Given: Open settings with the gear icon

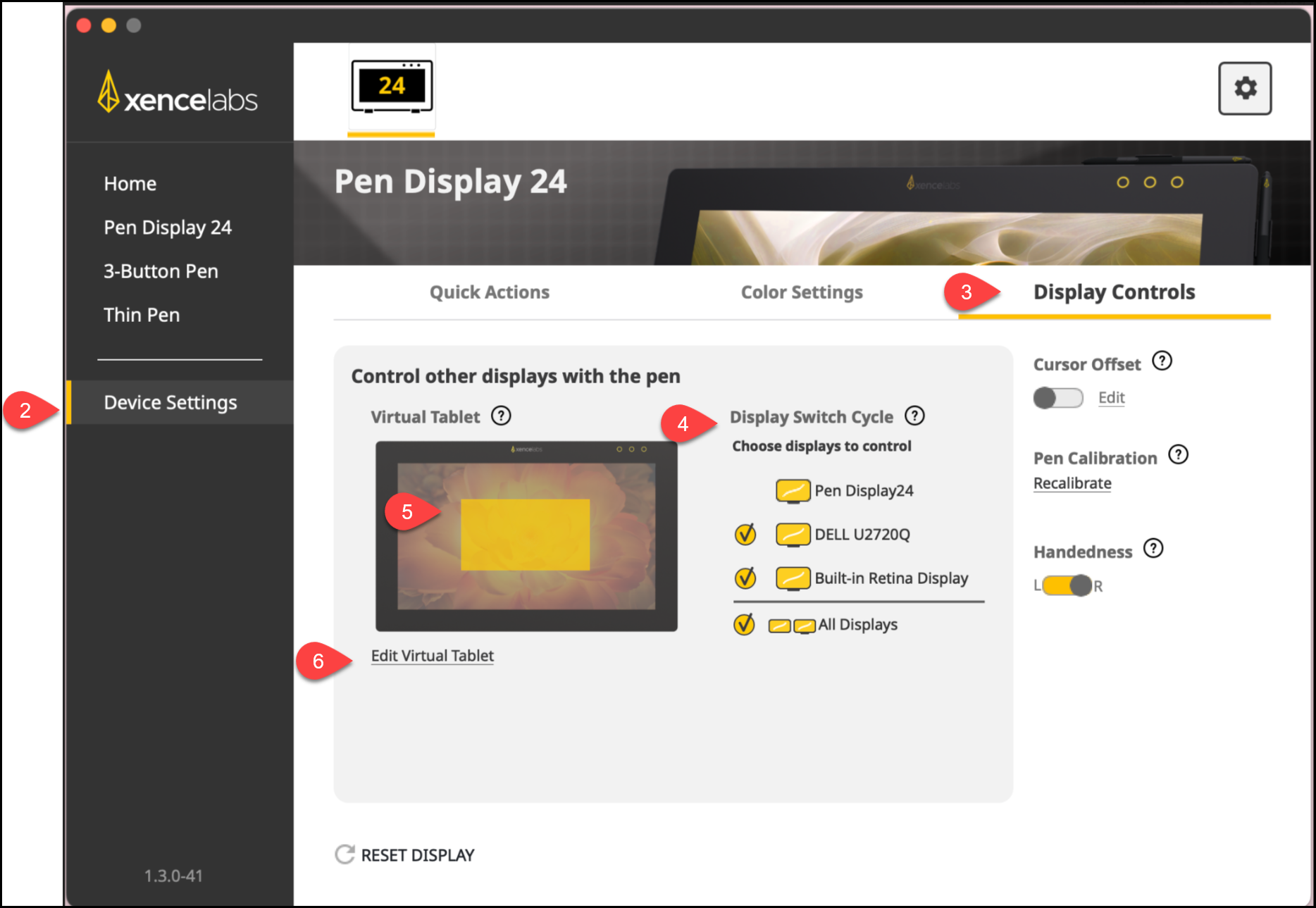Looking at the screenshot, I should click(1245, 88).
